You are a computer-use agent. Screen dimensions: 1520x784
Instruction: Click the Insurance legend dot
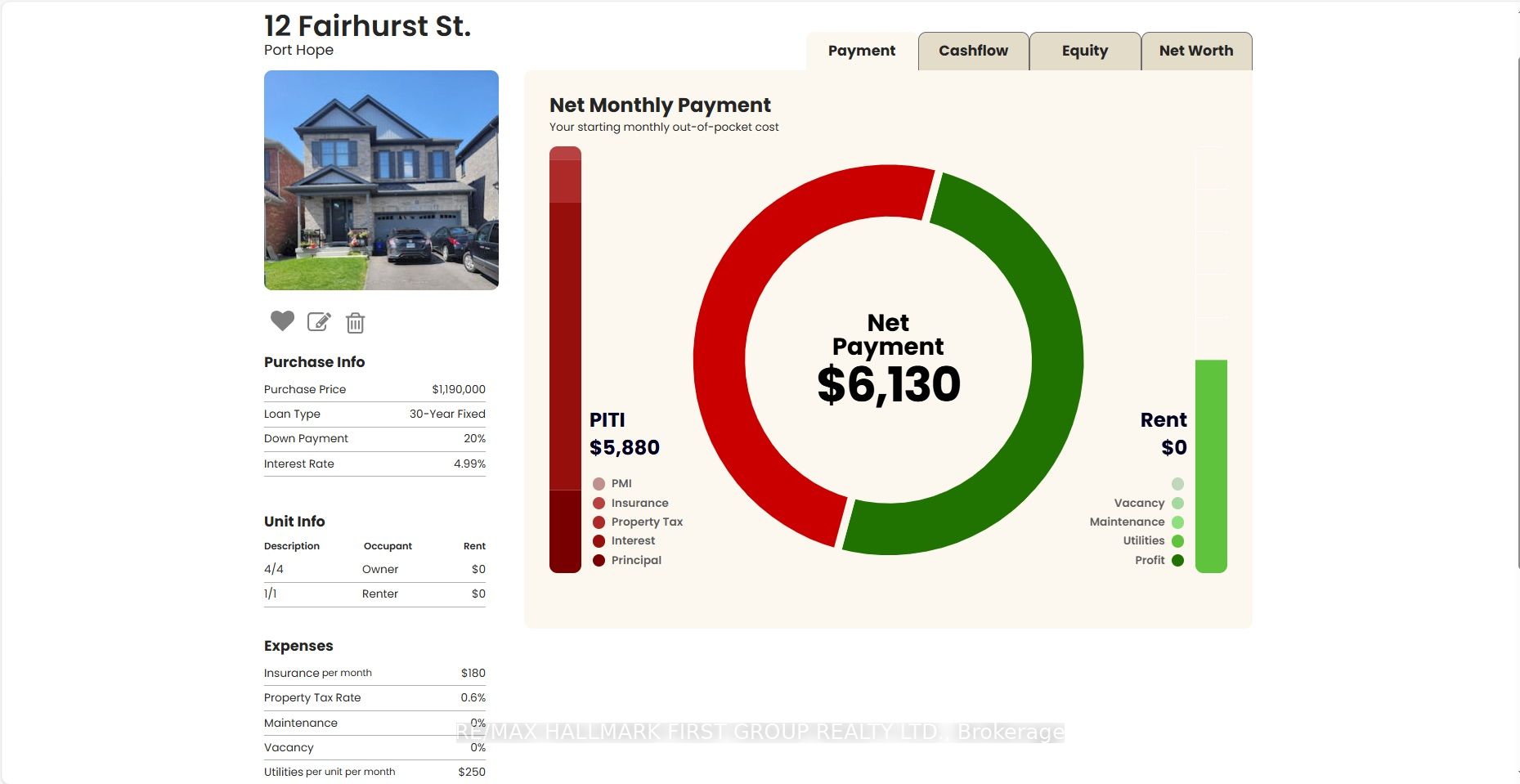click(x=599, y=503)
